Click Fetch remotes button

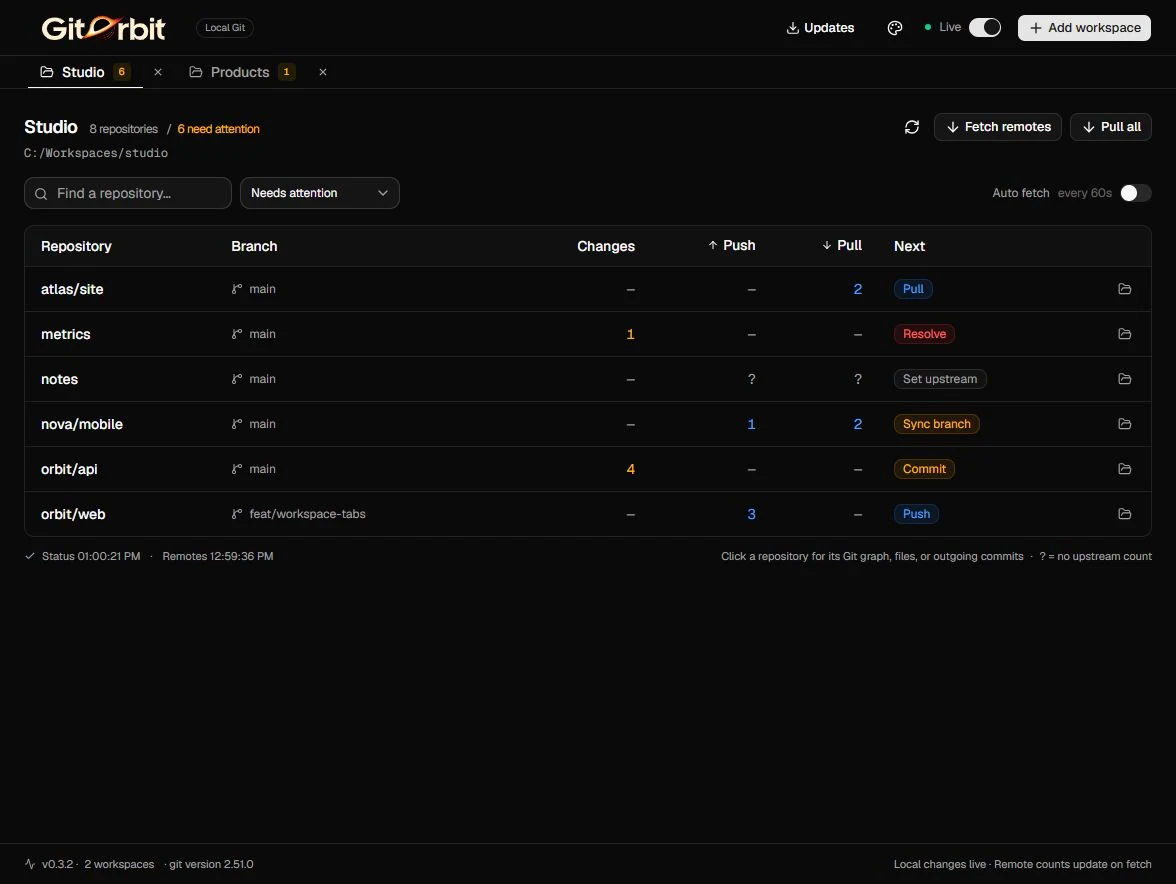click(998, 127)
